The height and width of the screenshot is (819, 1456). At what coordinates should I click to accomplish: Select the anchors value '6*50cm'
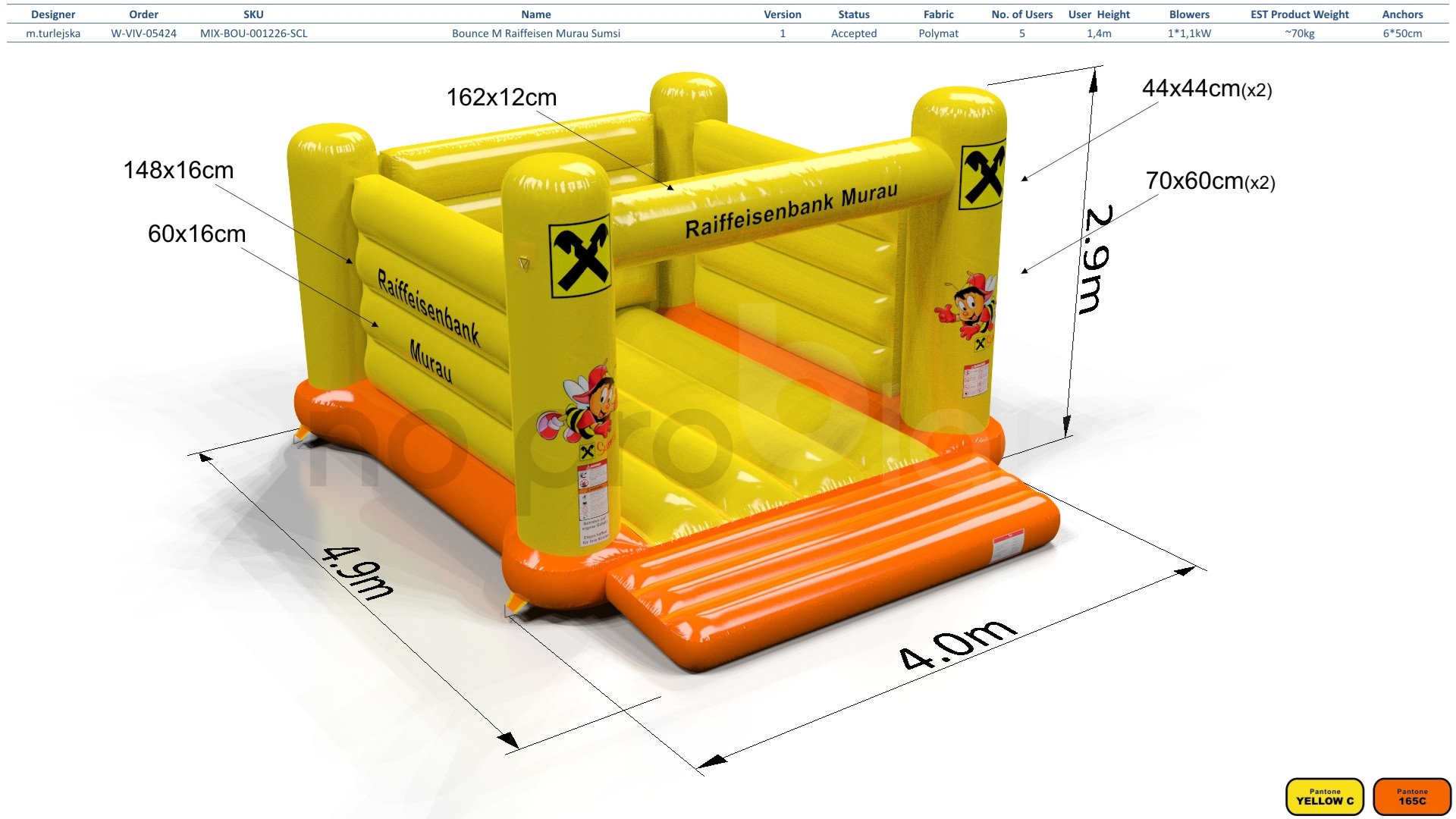coord(1402,33)
